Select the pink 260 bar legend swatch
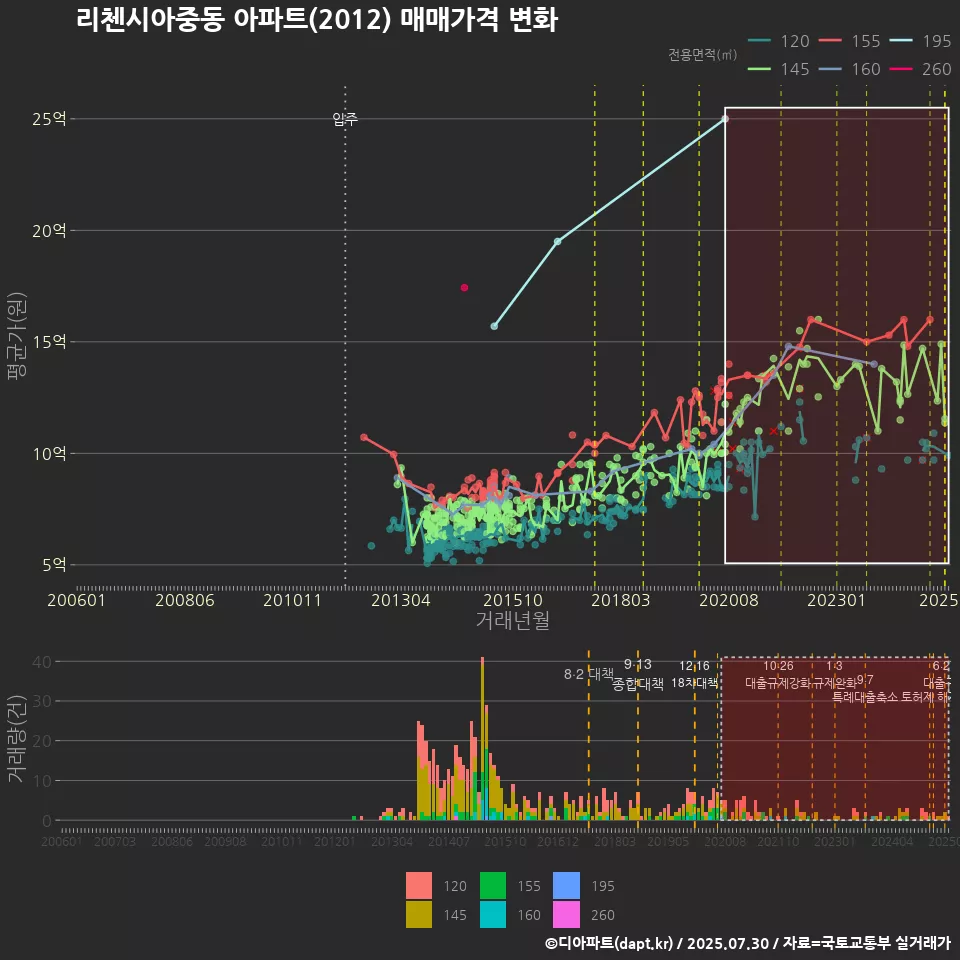The image size is (960, 960). tap(566, 914)
